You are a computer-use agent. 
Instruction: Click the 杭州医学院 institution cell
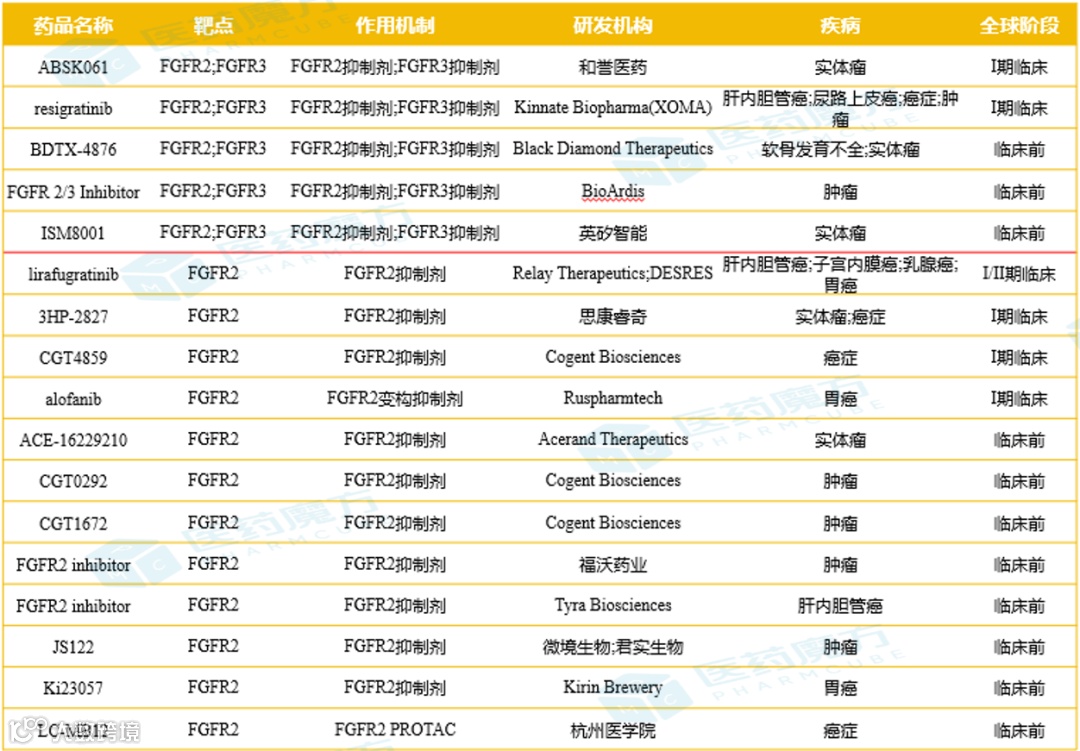click(x=612, y=730)
